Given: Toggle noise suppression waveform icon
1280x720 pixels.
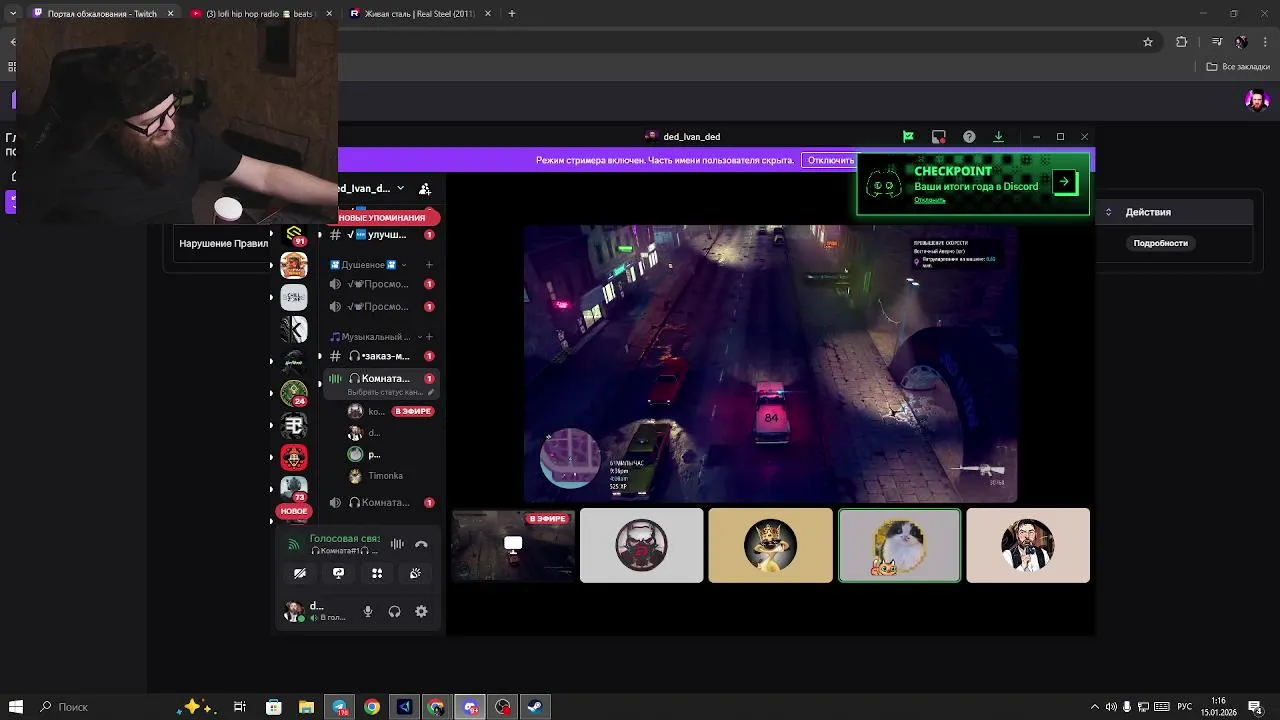Looking at the screenshot, I should coord(397,544).
